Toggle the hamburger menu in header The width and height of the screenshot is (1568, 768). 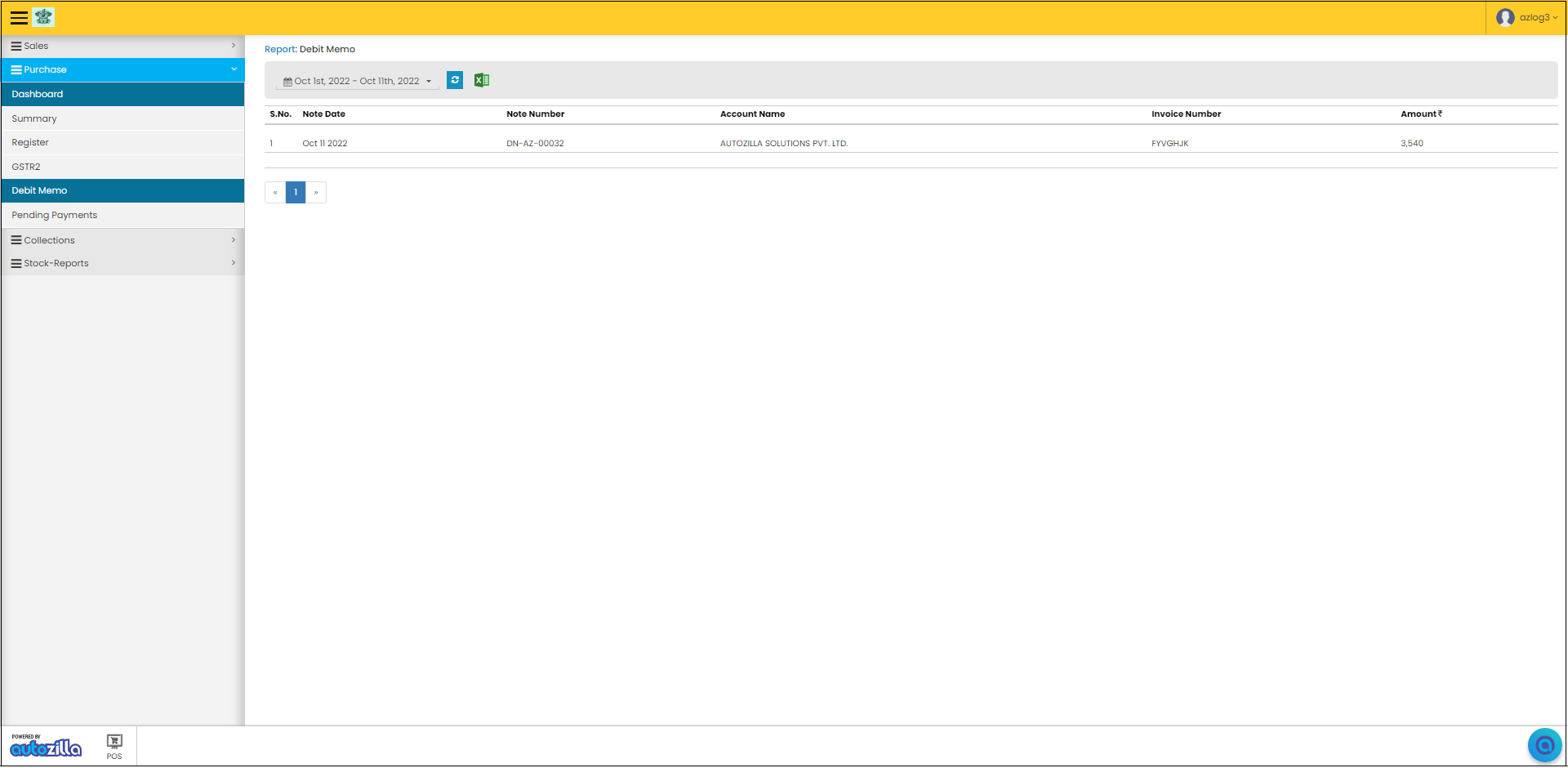coord(19,17)
